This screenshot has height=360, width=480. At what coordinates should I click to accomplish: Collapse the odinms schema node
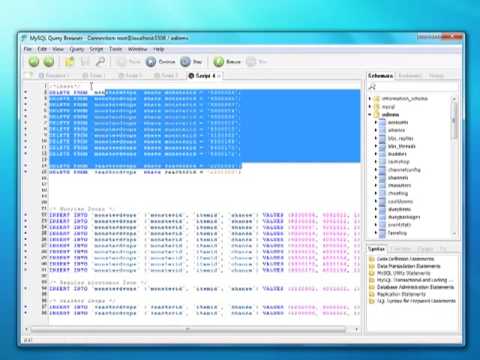(370, 115)
